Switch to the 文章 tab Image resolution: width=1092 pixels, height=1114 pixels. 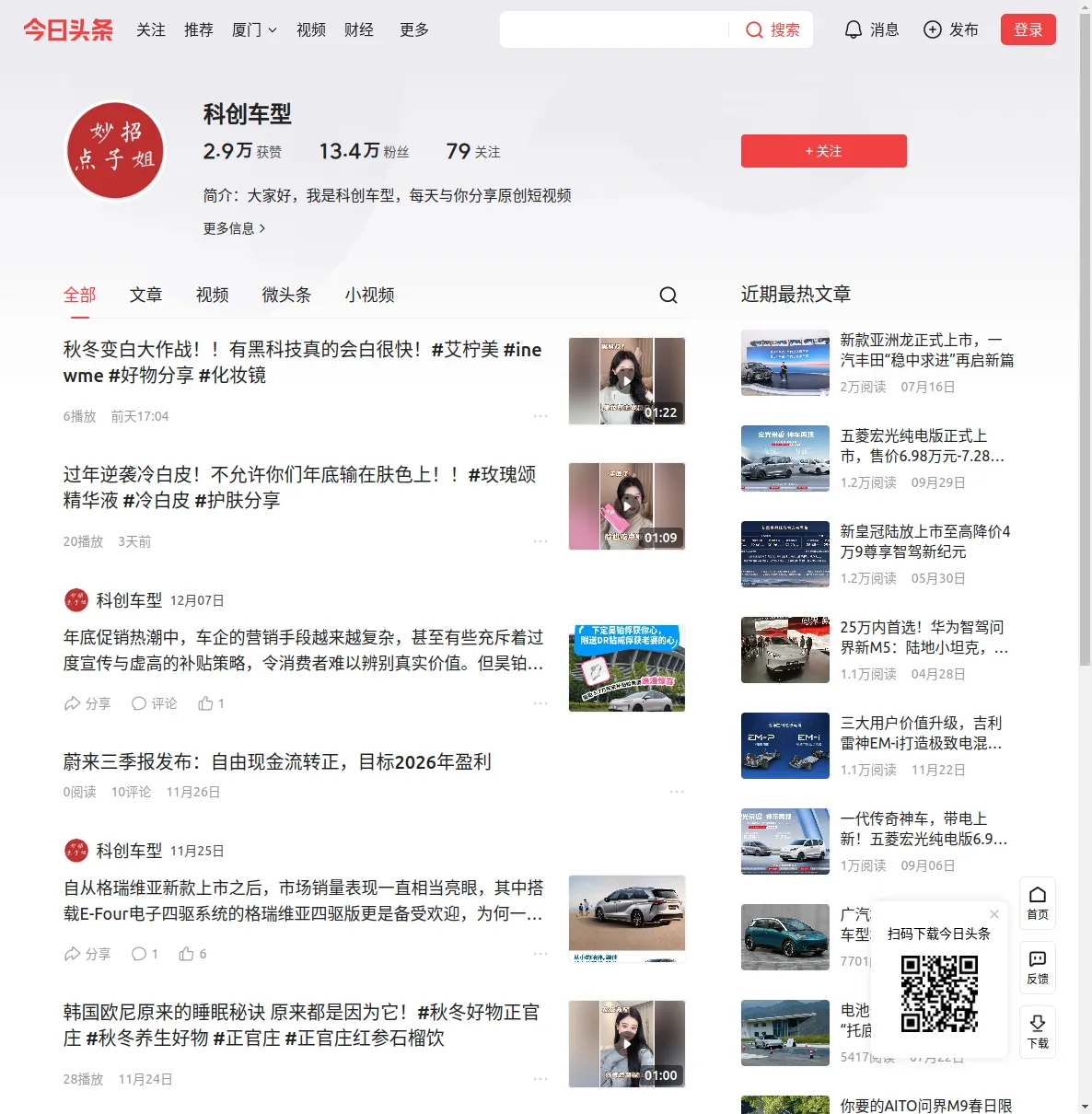click(146, 295)
